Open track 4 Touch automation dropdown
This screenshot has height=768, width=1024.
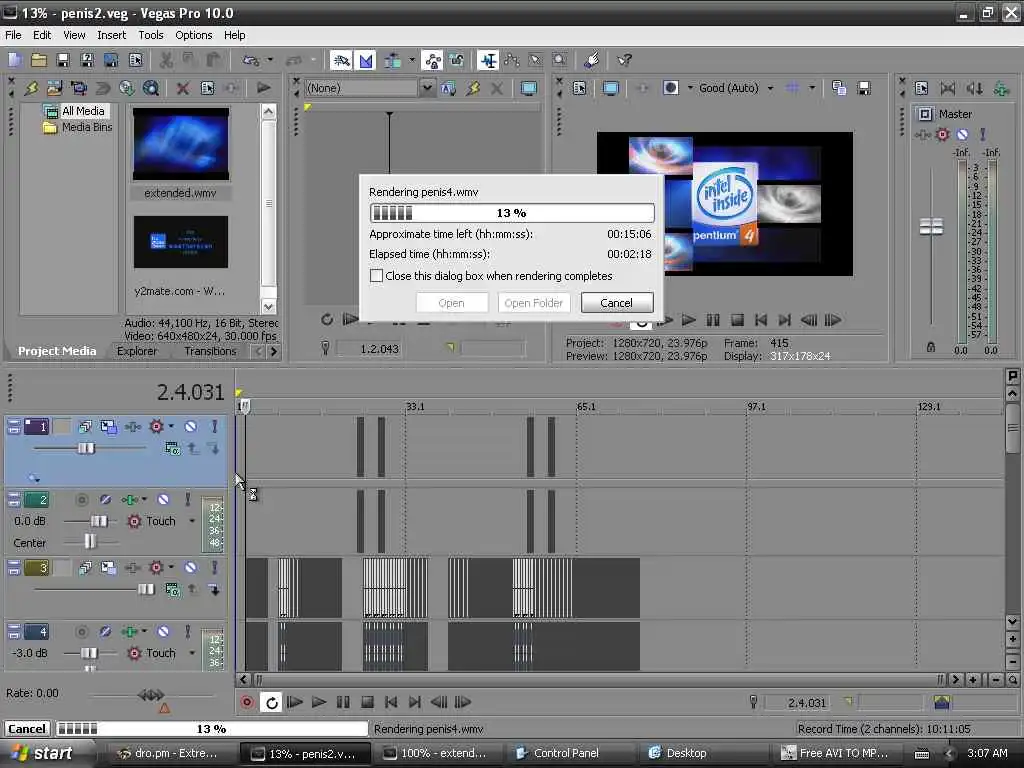pos(192,653)
